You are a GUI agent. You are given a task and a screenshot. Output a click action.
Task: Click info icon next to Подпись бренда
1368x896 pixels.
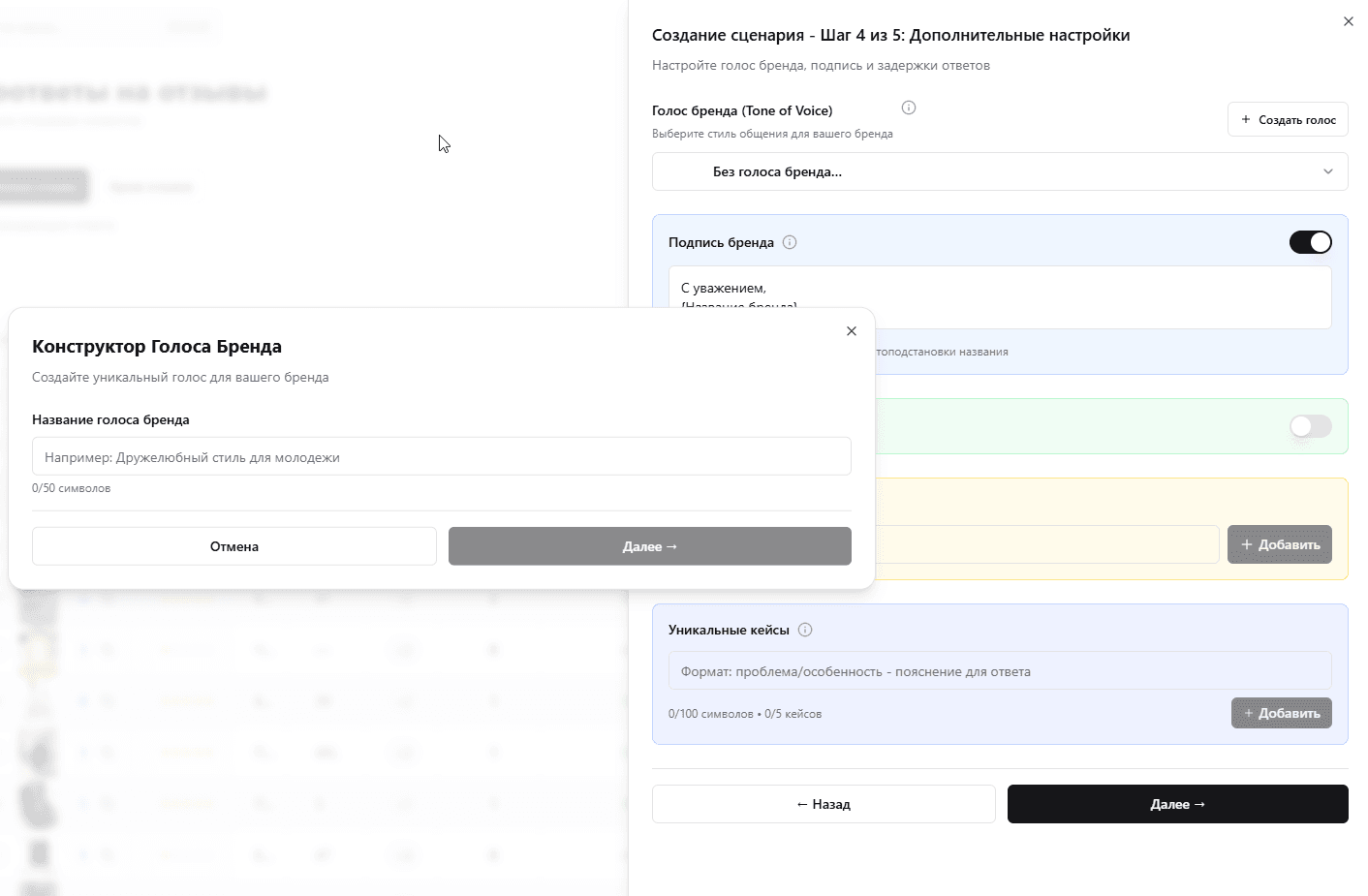[790, 242]
